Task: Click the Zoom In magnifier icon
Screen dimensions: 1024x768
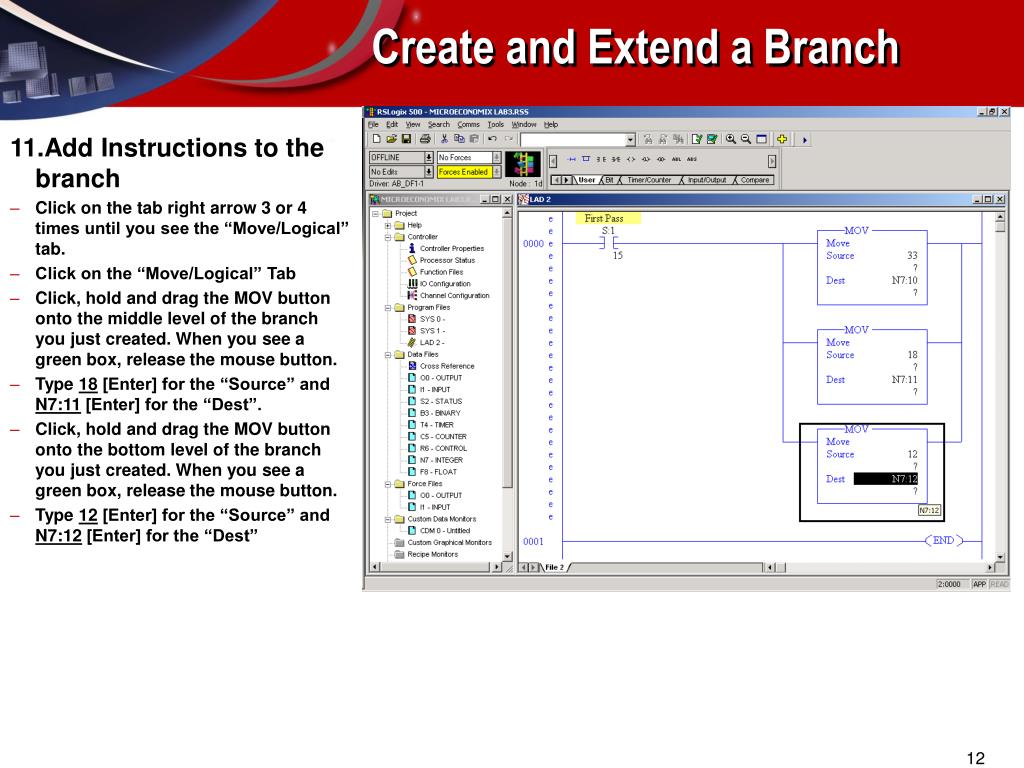Action: click(731, 139)
